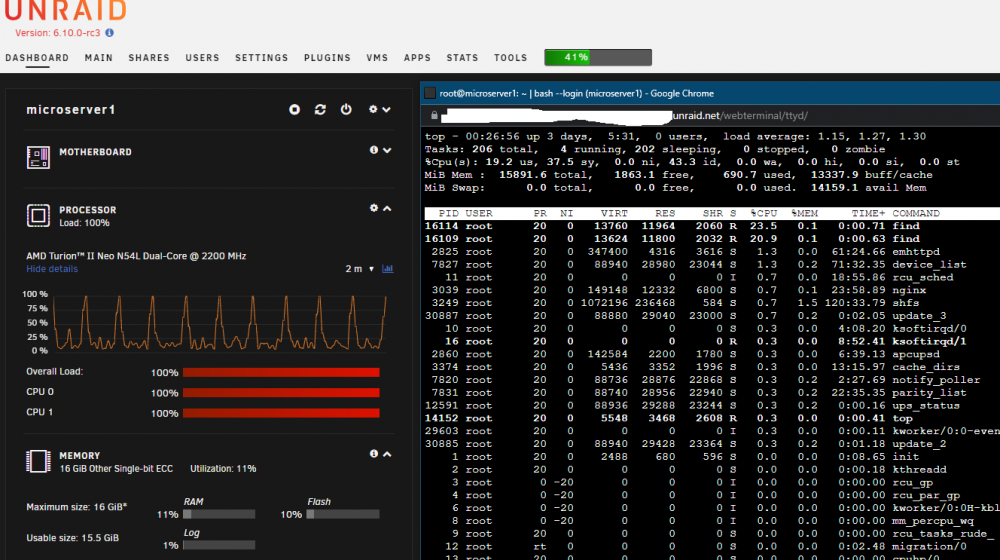Image resolution: width=1000 pixels, height=560 pixels.
Task: Click the CPU load history graph
Action: pyautogui.click(x=220, y=322)
